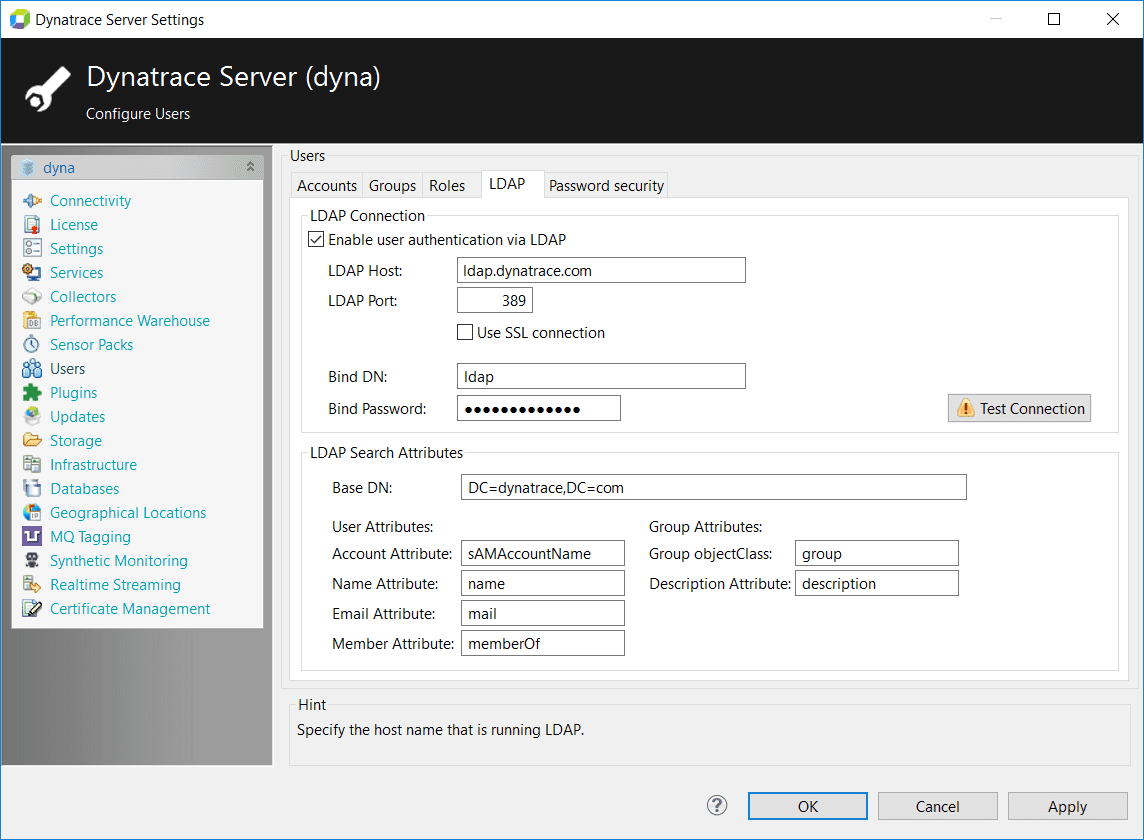Click the dyna server icon in sidebar header
The height and width of the screenshot is (840, 1144).
click(28, 168)
